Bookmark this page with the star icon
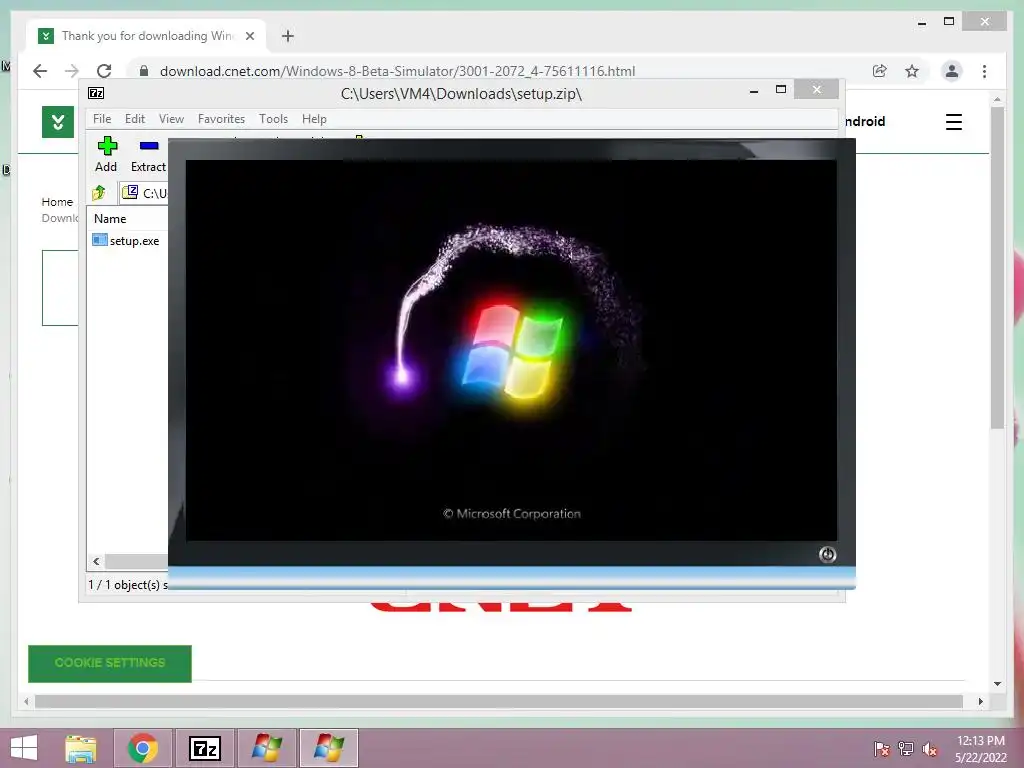The image size is (1024, 768). tap(912, 71)
